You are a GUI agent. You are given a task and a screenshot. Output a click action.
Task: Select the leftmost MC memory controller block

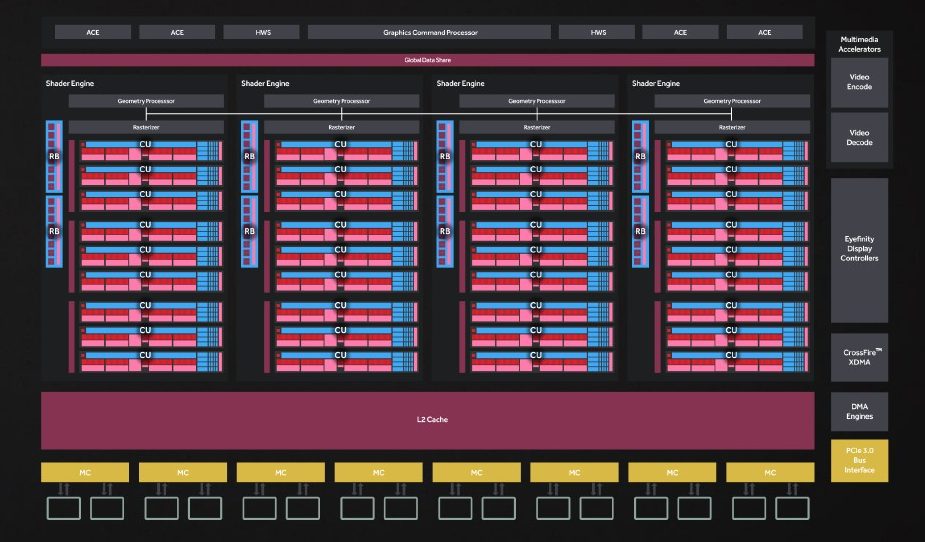click(x=85, y=472)
